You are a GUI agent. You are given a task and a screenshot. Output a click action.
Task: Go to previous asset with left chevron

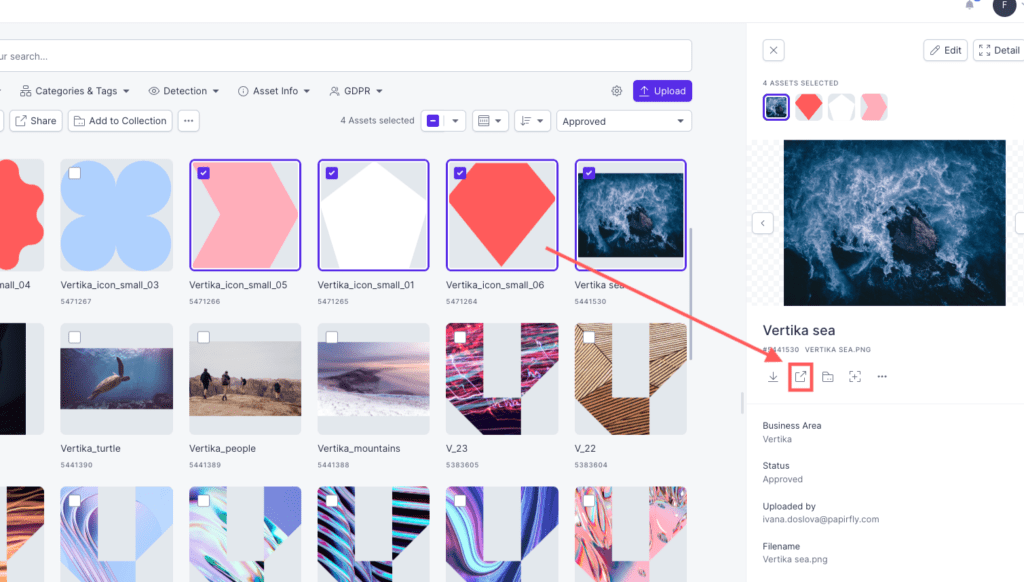(x=762, y=223)
